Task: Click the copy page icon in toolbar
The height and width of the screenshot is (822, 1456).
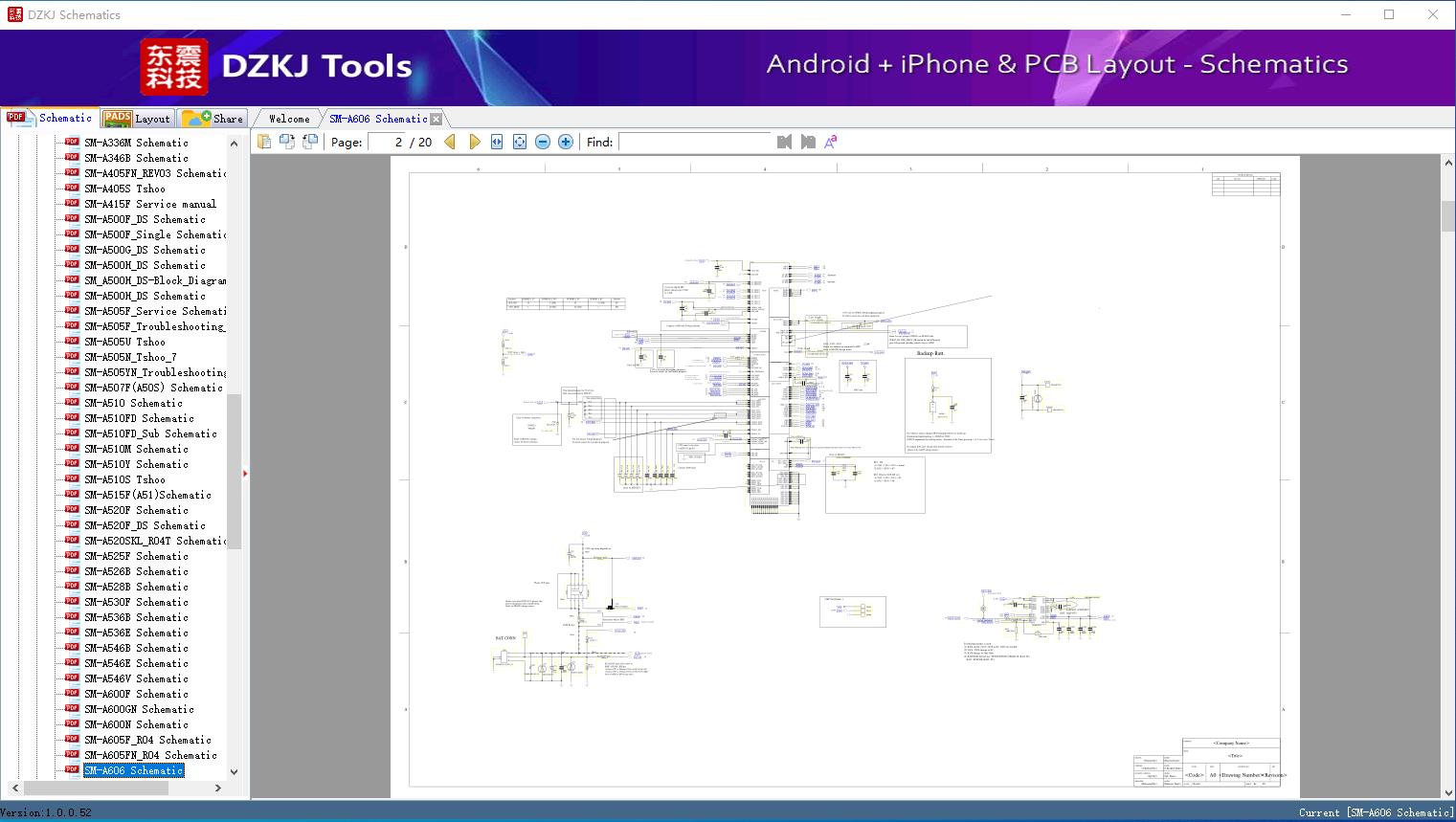Action: pos(264,142)
